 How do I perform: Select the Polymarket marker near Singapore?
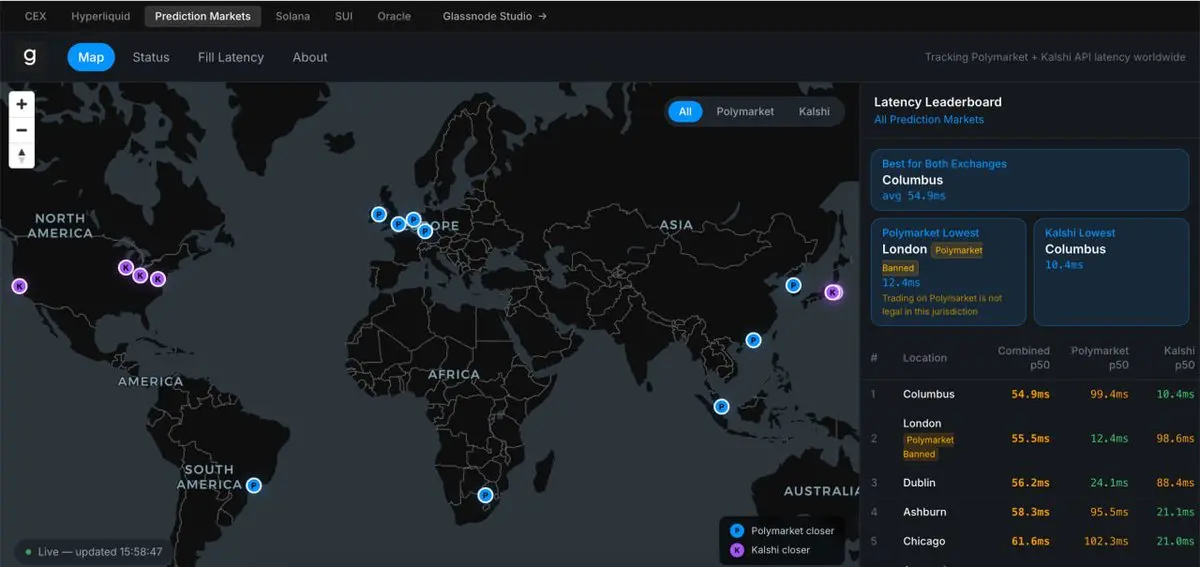(721, 406)
